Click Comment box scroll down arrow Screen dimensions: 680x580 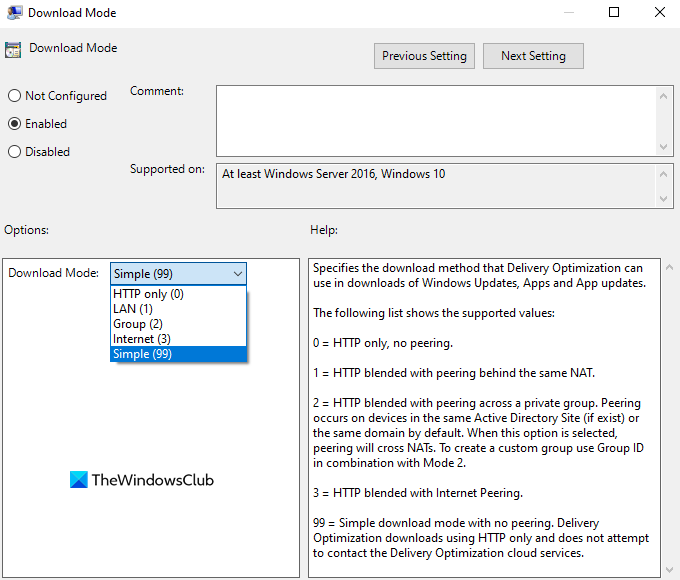click(x=663, y=147)
